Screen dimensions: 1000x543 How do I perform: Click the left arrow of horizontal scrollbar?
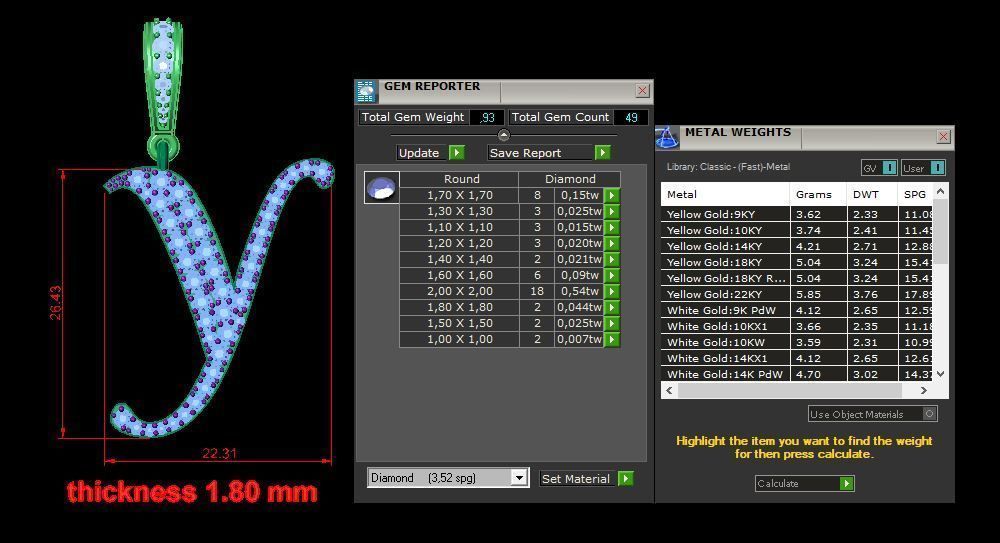tap(670, 390)
